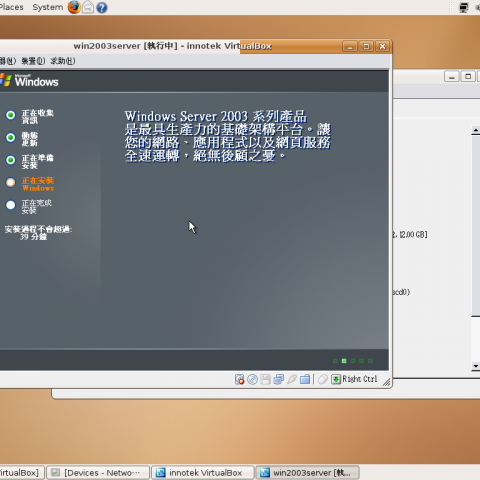Launch Firefox from the top panel
Screen dimensions: 480x480
74,7
